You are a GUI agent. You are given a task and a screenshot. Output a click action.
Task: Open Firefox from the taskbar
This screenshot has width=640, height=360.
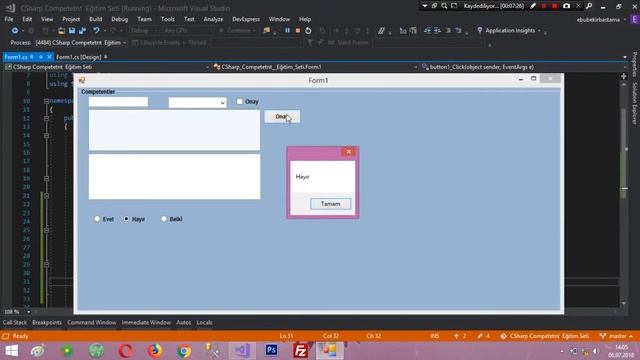(x=155, y=351)
